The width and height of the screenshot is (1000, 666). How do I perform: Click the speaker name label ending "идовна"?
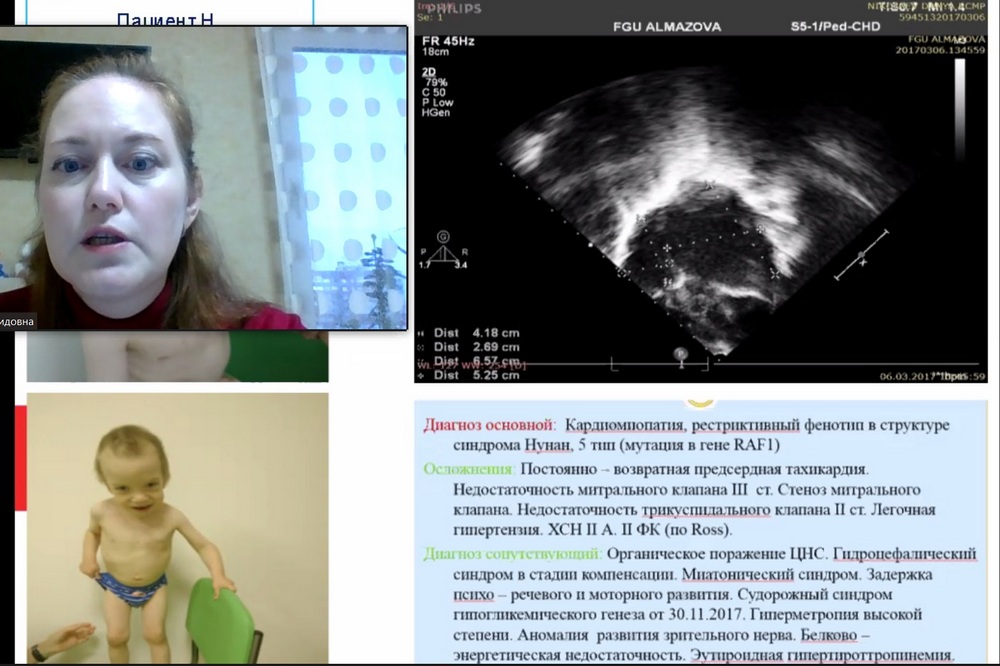tap(18, 321)
